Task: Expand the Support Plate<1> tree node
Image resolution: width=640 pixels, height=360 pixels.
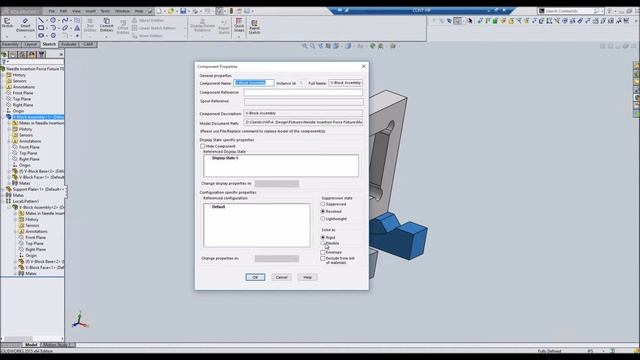Action: click(3, 189)
